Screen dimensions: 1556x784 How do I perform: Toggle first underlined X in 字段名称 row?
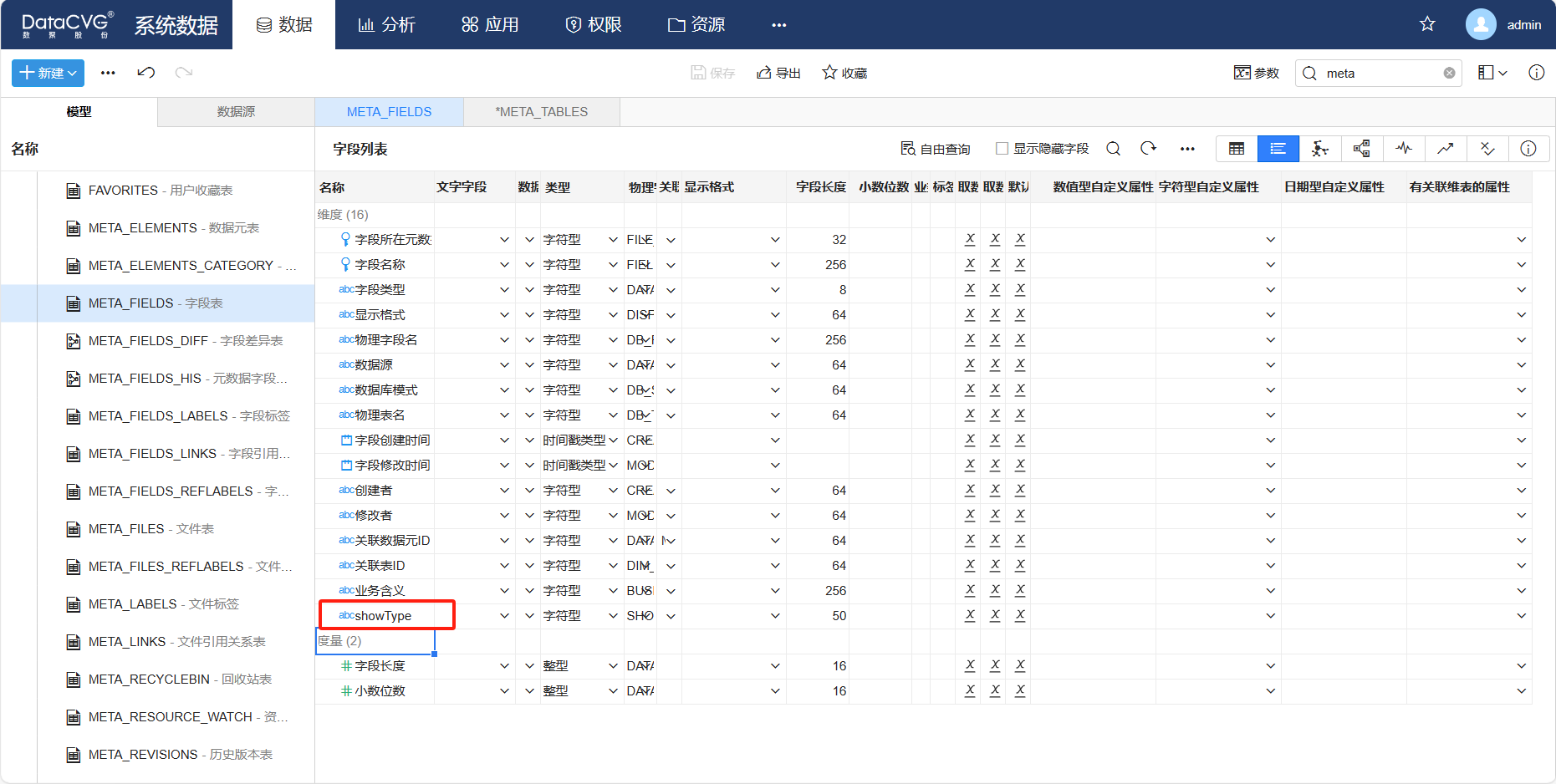[x=970, y=264]
